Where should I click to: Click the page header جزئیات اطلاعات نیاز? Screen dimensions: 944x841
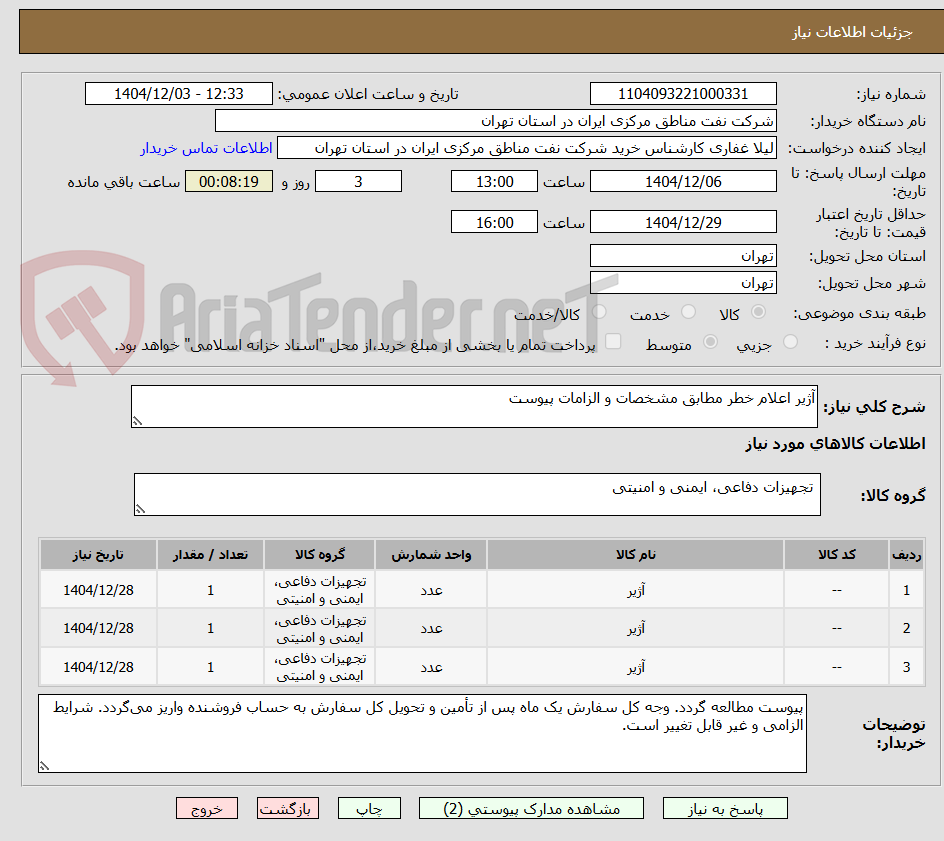pyautogui.click(x=852, y=32)
